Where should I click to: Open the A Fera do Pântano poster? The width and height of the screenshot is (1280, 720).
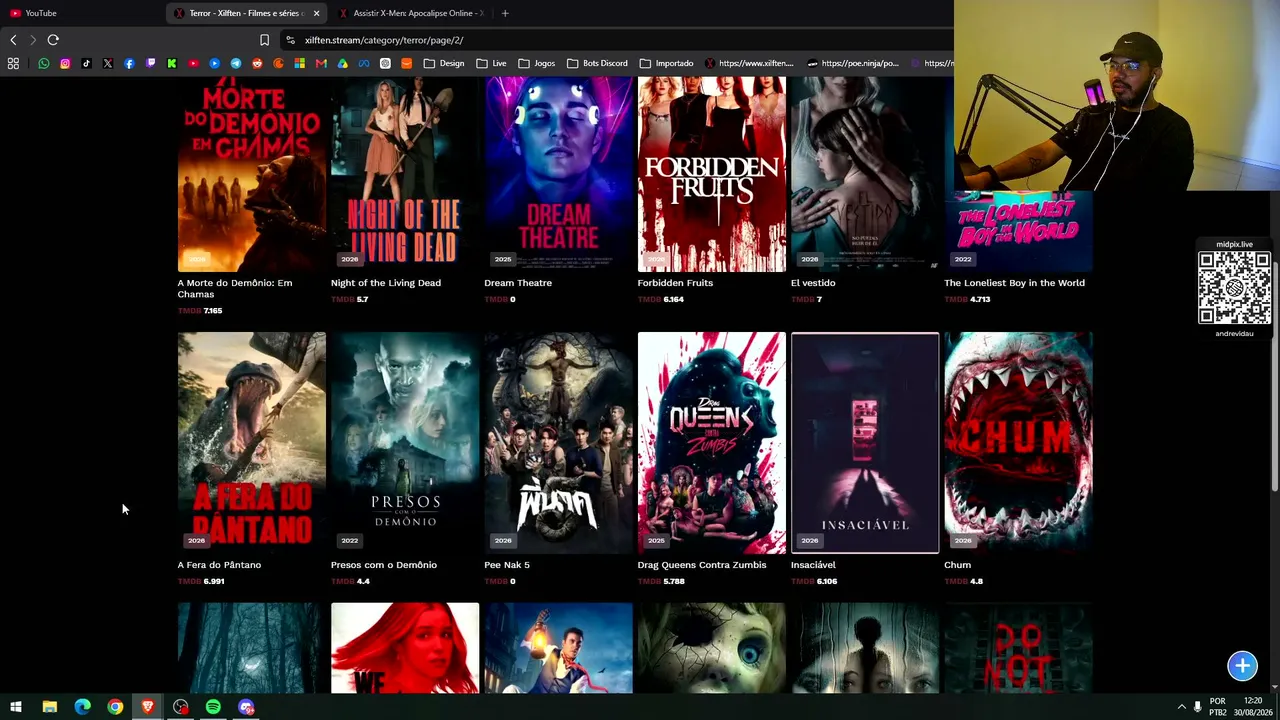(x=252, y=442)
